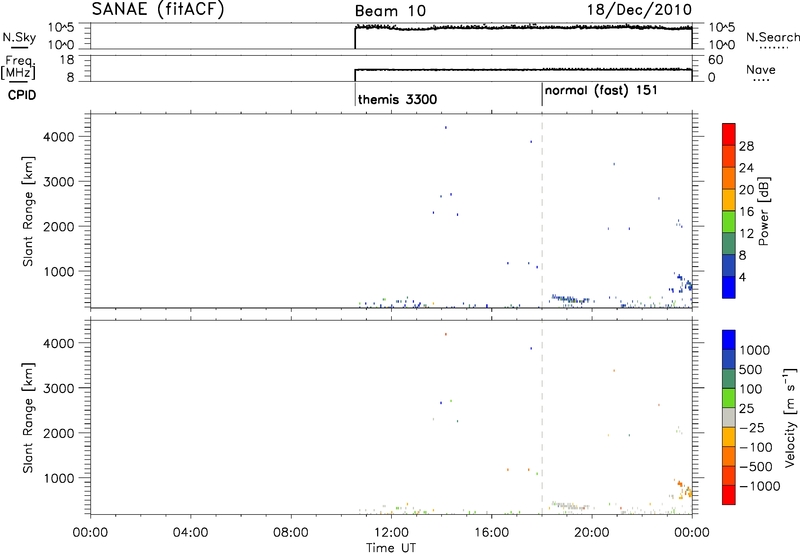
Task: Click the '20:00' time tick label
Action: pos(592,533)
